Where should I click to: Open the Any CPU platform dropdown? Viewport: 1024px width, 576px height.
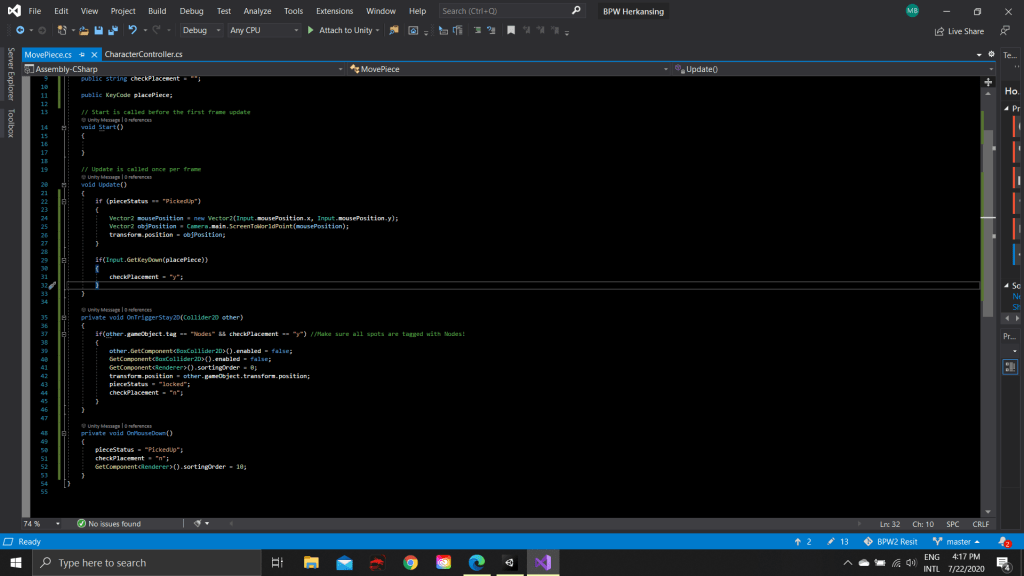[x=262, y=31]
